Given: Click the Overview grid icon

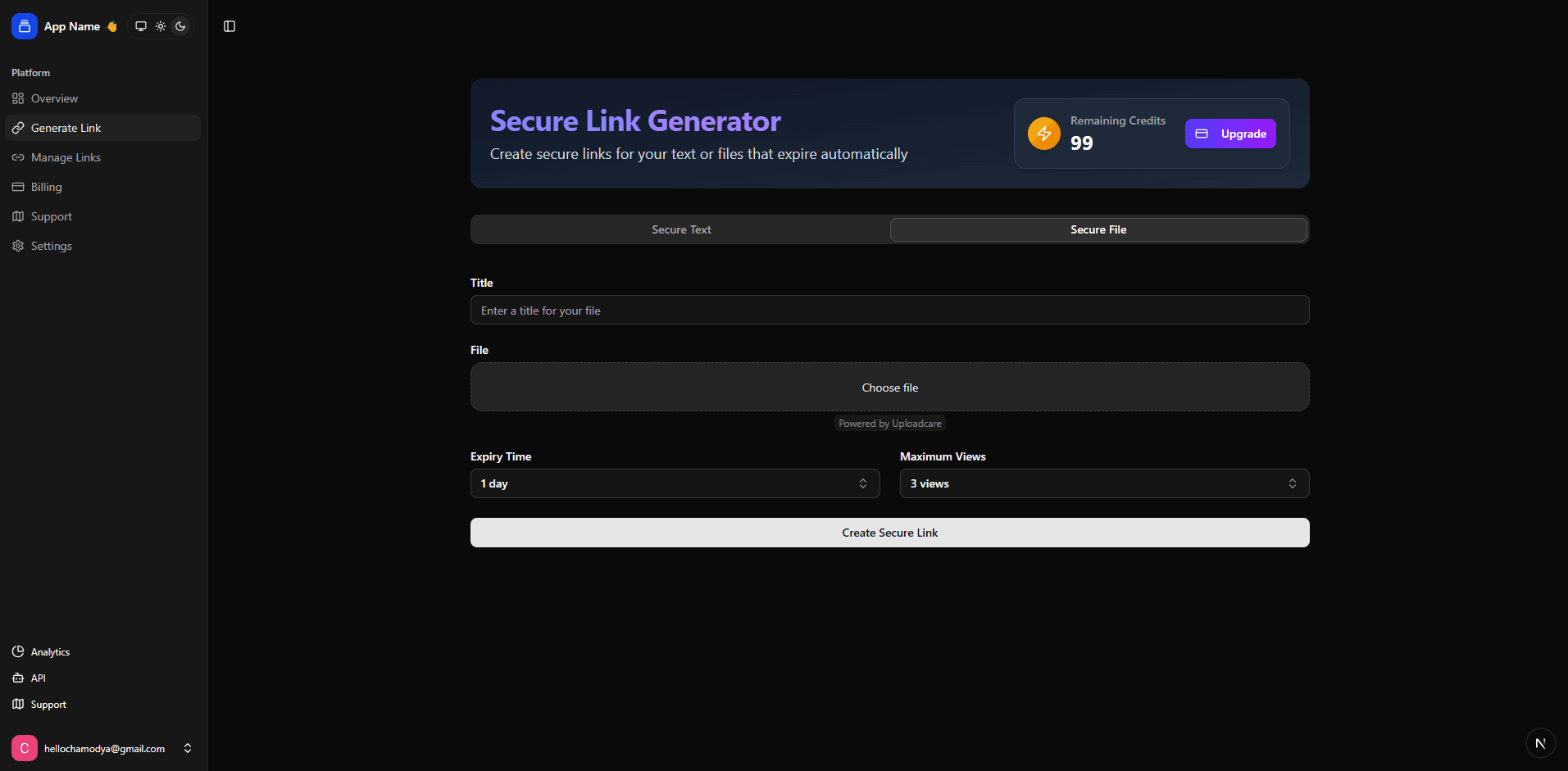Looking at the screenshot, I should 18,98.
